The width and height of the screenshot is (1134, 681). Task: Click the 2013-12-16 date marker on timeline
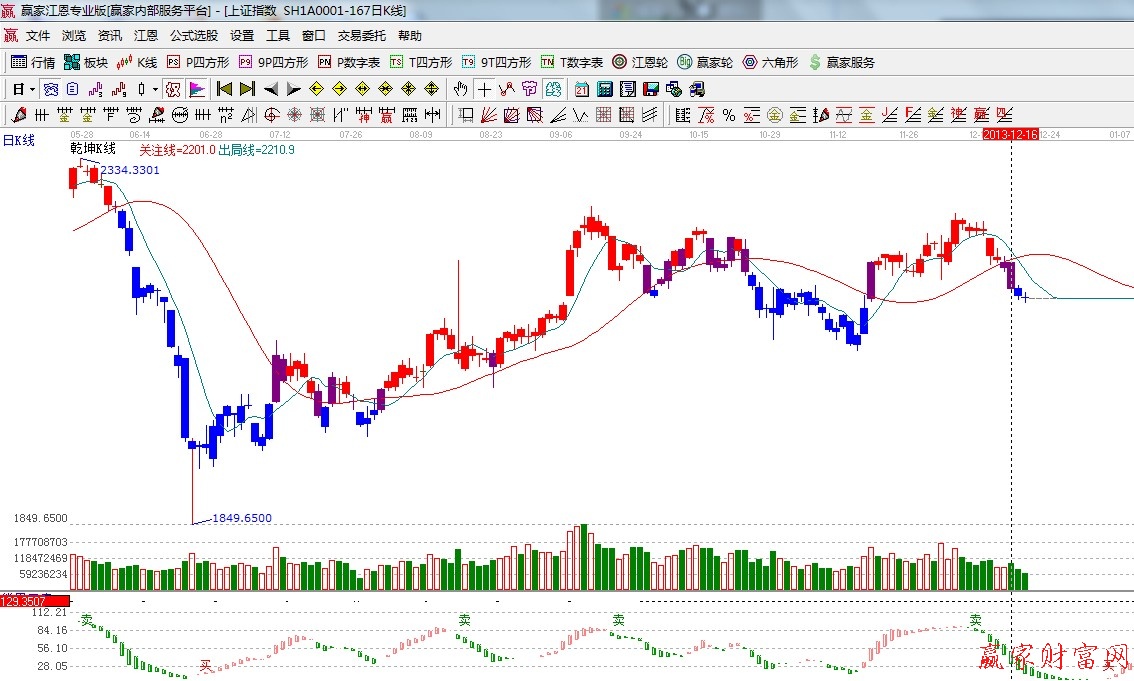pyautogui.click(x=1011, y=133)
